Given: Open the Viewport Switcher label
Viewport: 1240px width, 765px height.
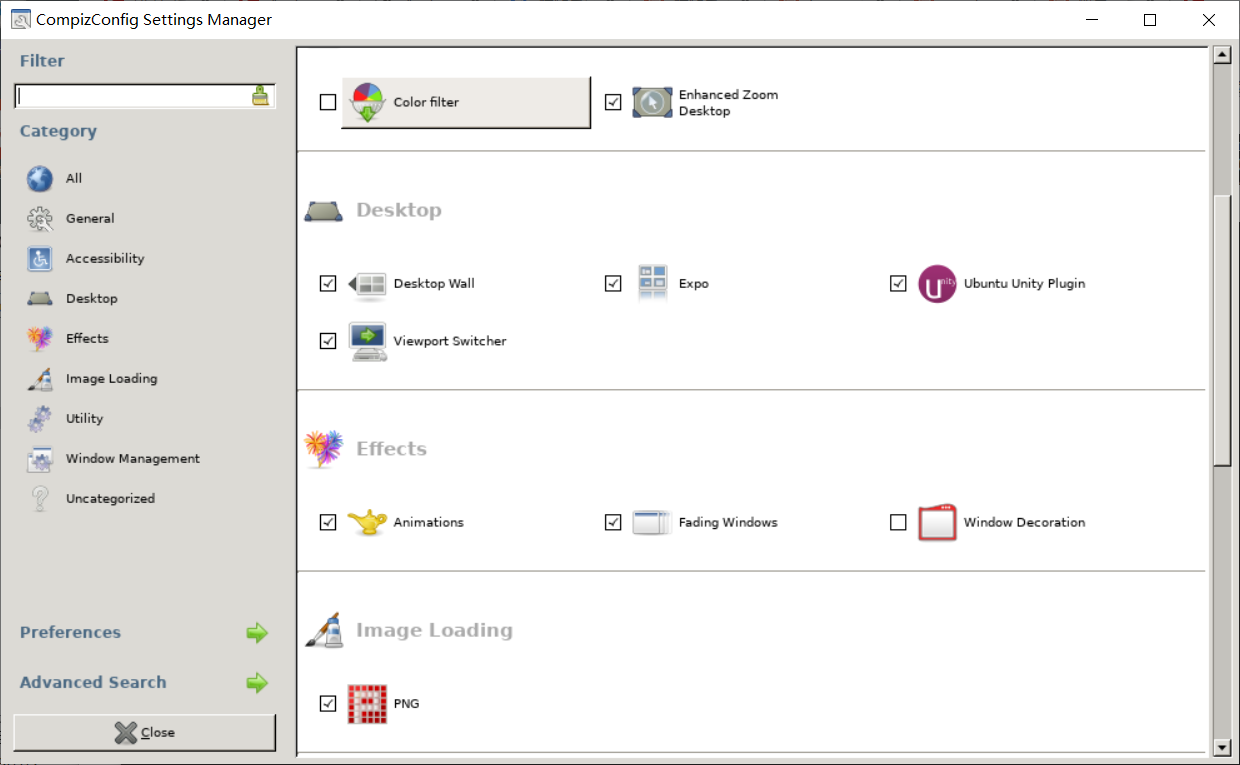Looking at the screenshot, I should coord(450,341).
